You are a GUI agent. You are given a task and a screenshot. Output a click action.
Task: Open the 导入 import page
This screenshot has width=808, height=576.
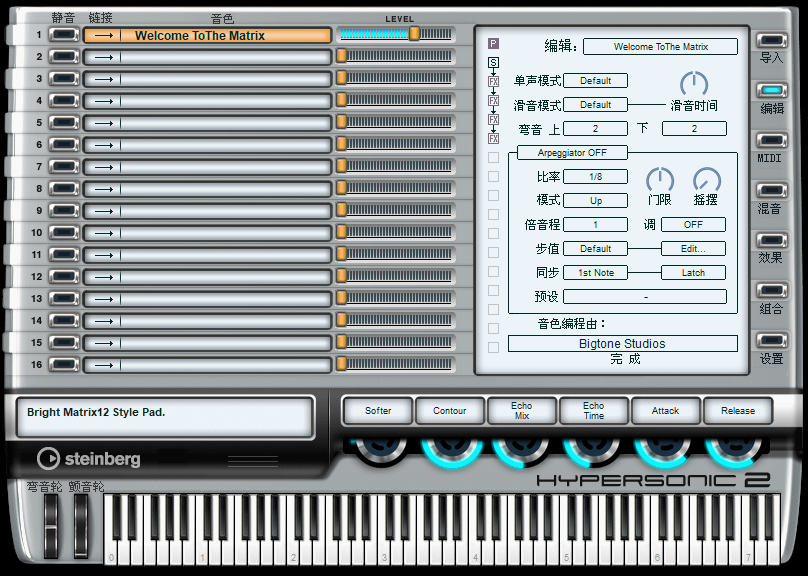[x=771, y=41]
